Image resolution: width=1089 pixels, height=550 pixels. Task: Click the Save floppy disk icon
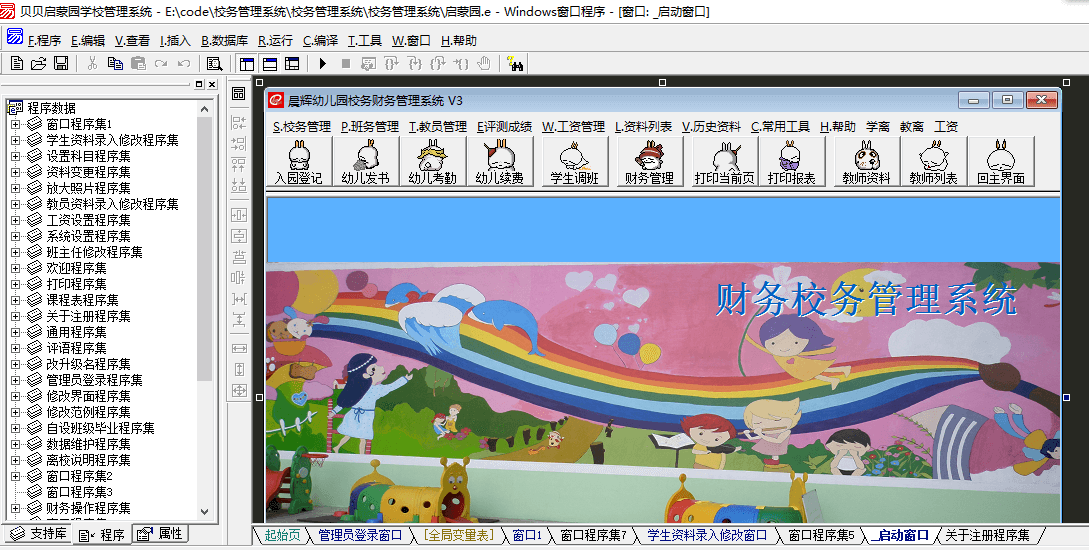coord(61,64)
